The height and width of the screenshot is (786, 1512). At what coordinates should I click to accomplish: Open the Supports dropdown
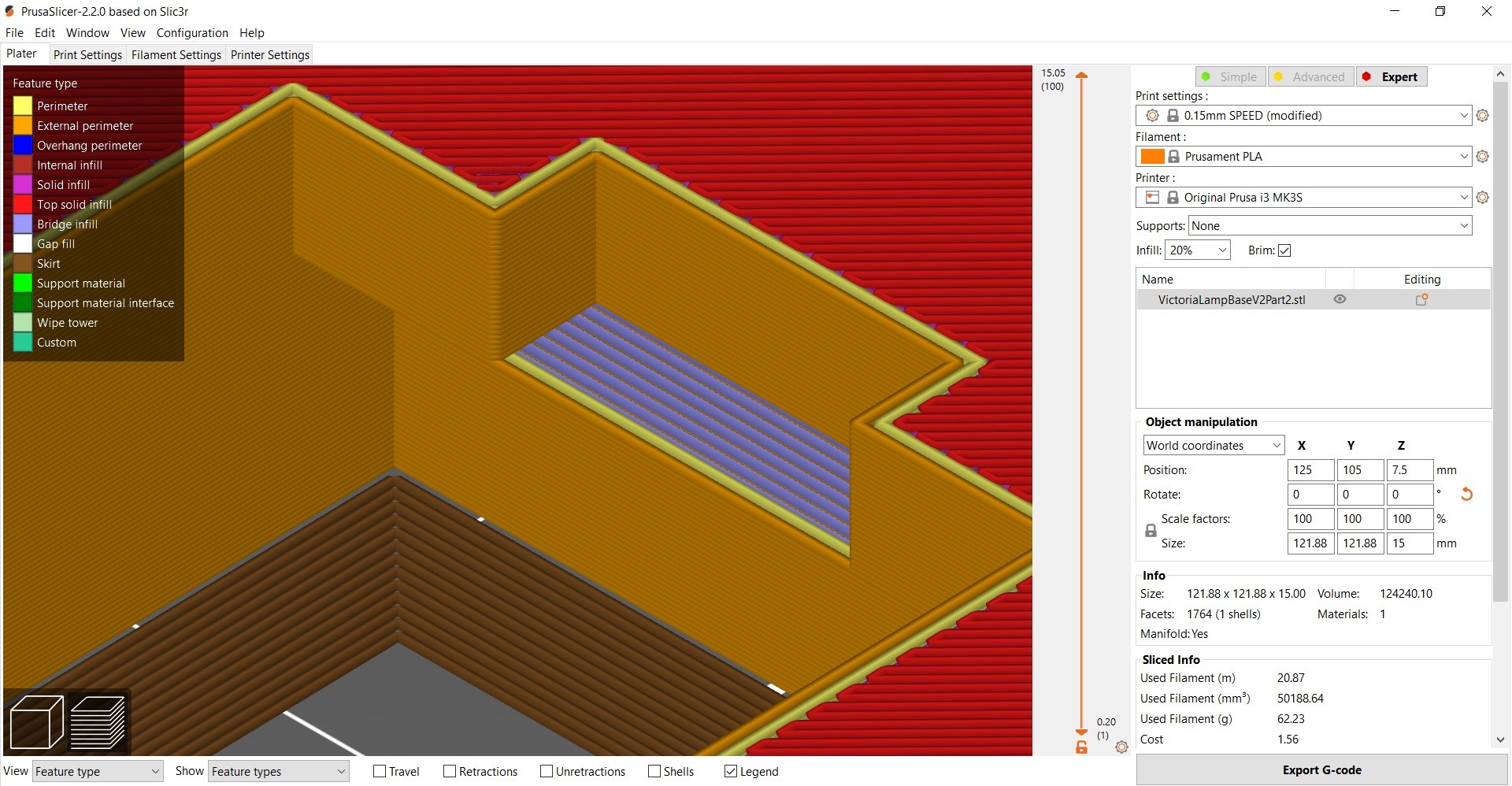point(1330,226)
